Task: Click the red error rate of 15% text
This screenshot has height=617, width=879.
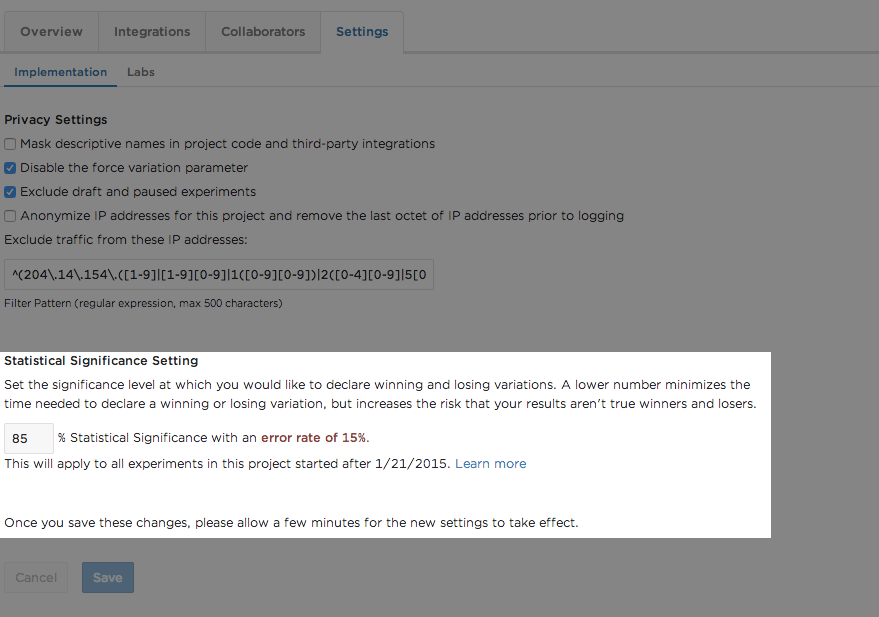Action: [x=314, y=438]
